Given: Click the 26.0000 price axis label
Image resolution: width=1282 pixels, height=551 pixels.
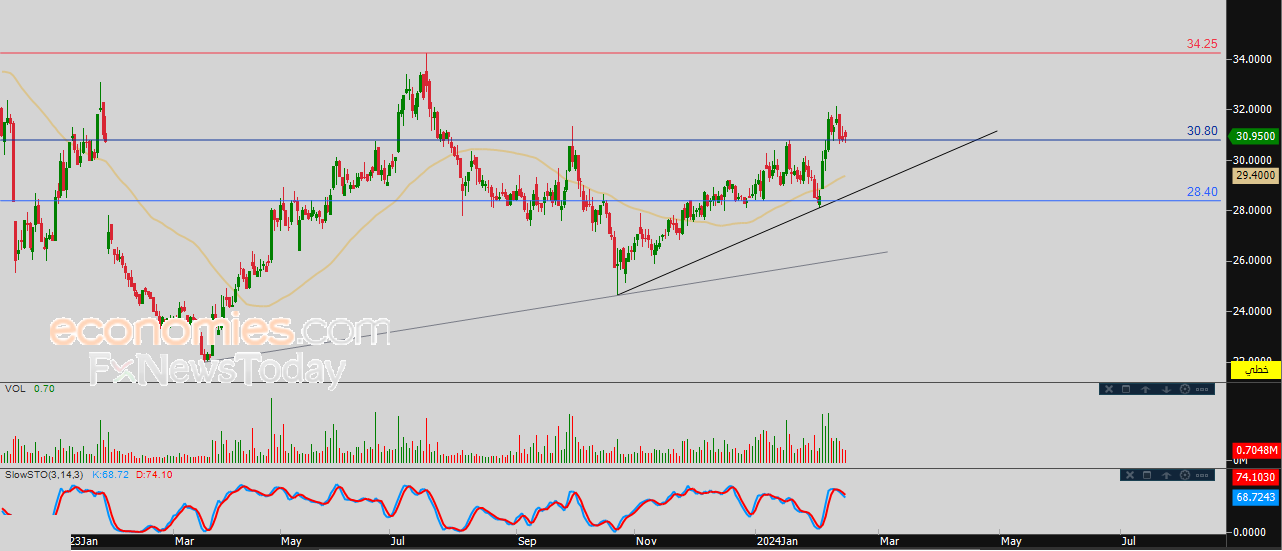Looking at the screenshot, I should point(1252,261).
